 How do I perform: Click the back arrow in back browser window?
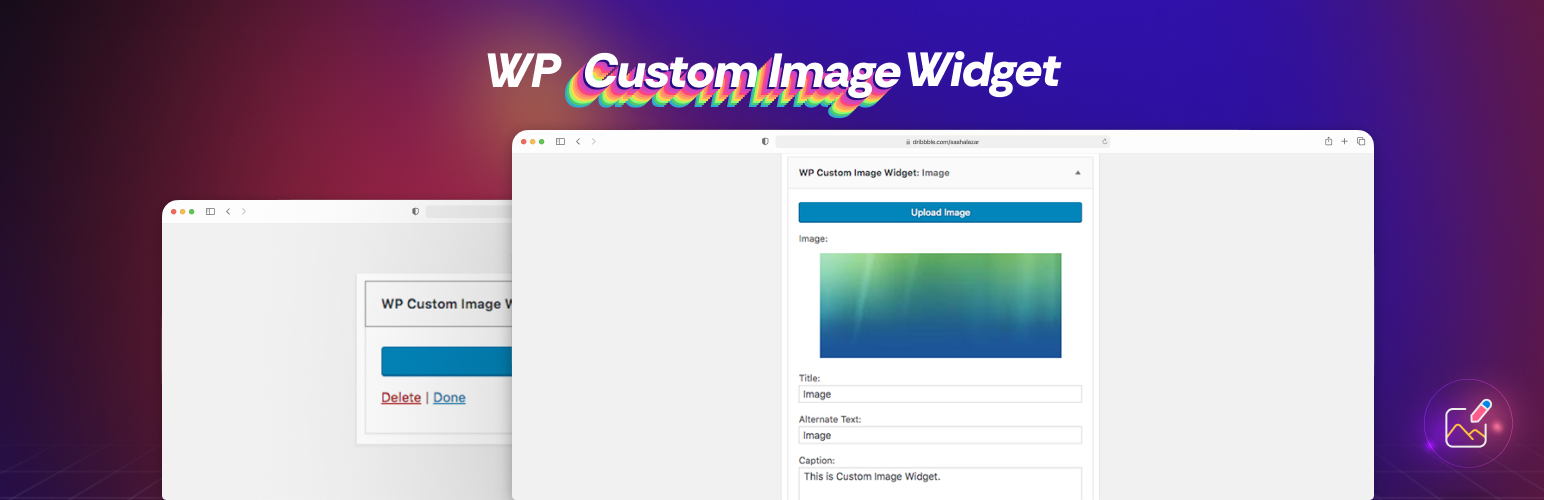click(x=228, y=211)
